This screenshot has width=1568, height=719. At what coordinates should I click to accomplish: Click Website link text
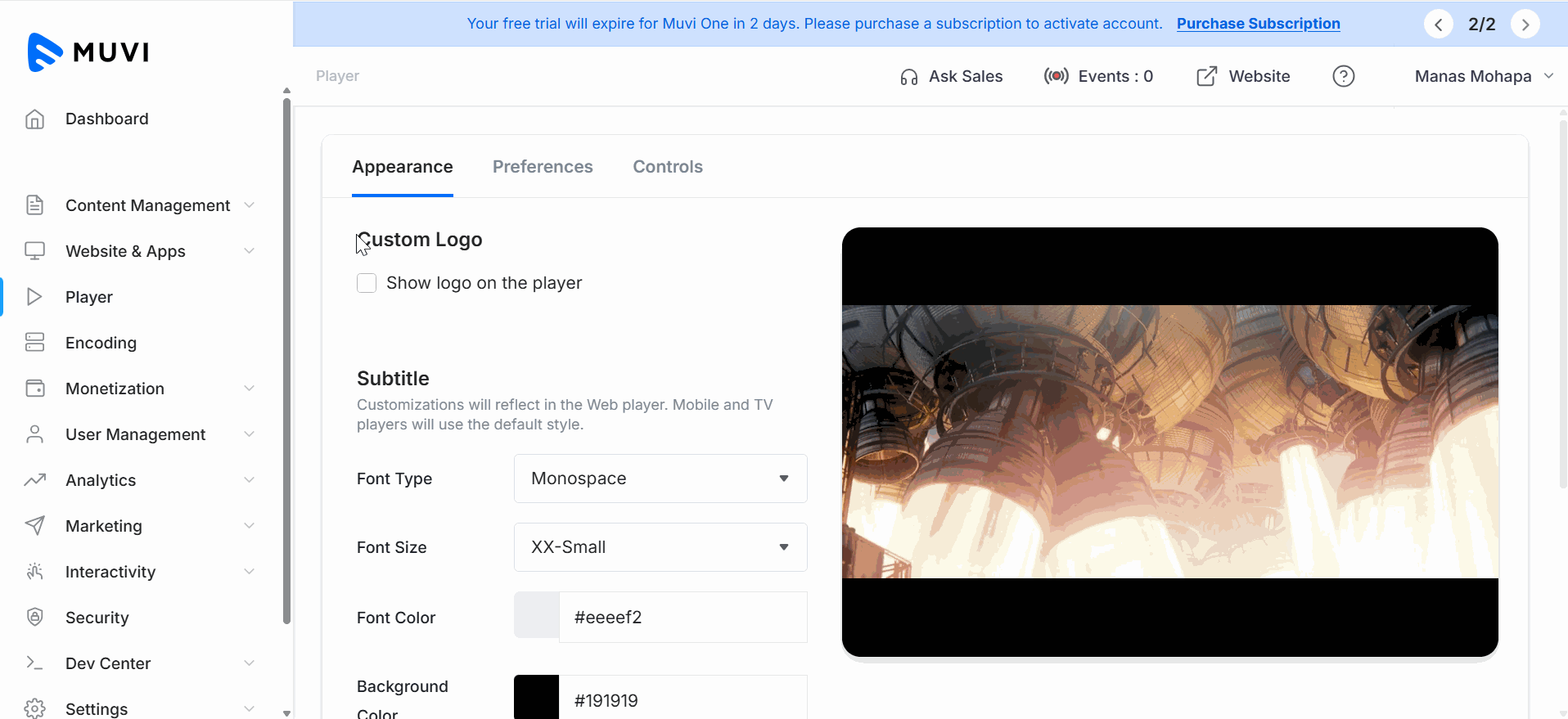tap(1259, 76)
